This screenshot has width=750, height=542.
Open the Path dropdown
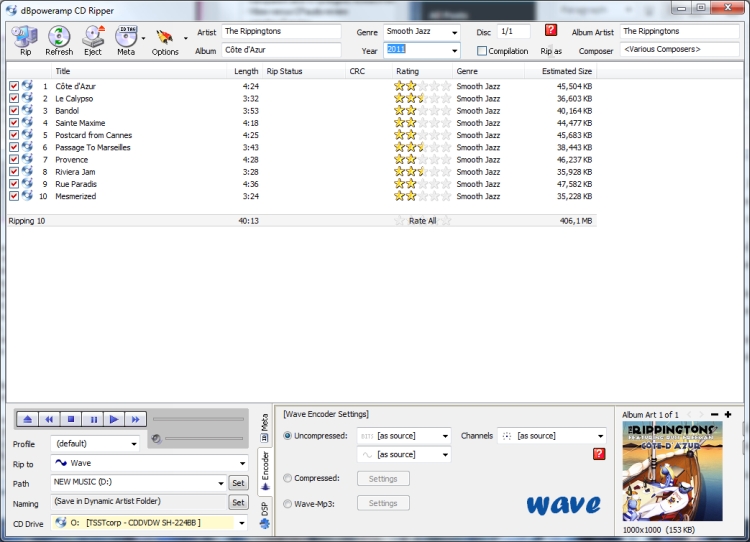pyautogui.click(x=221, y=483)
